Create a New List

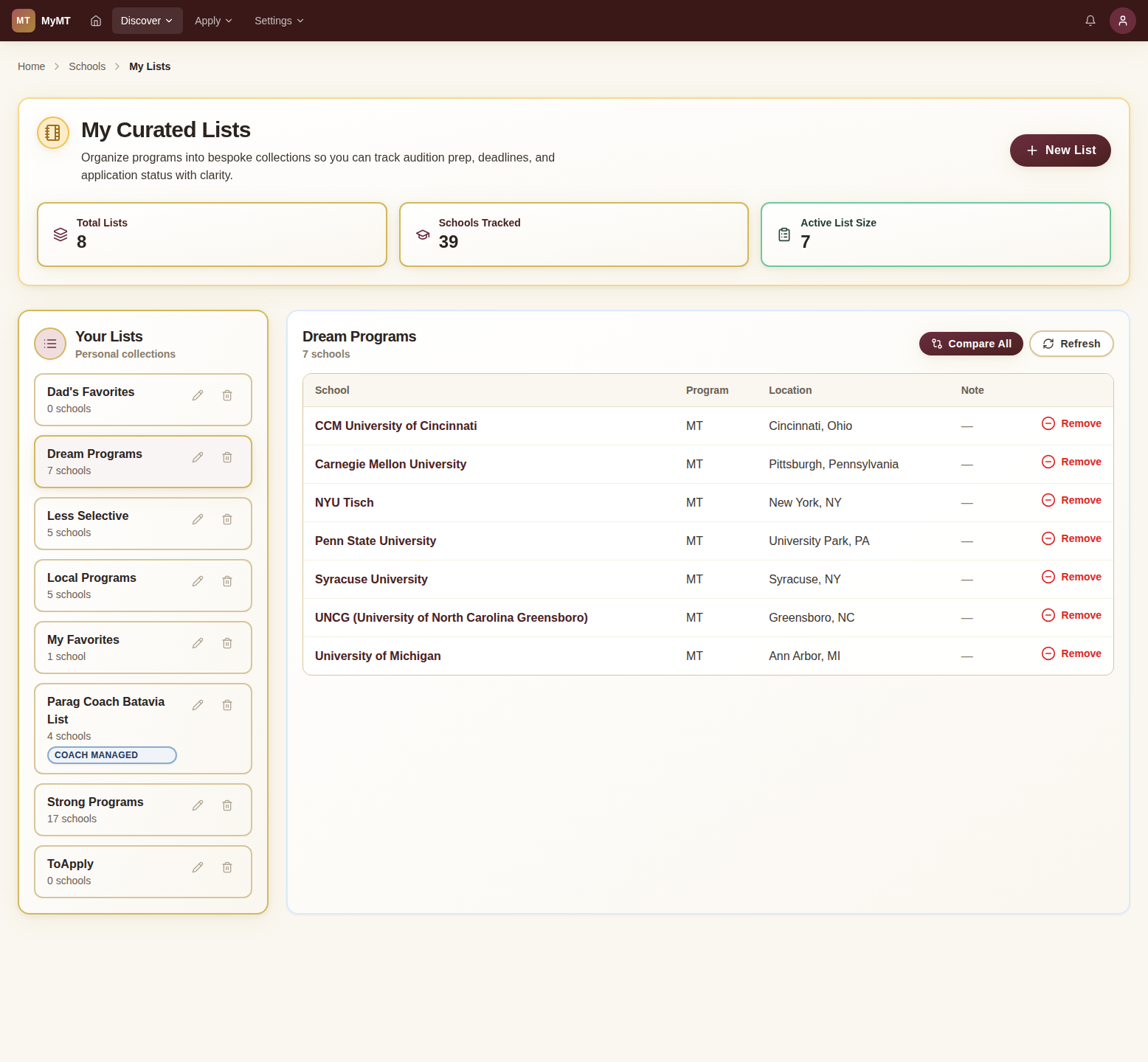pyautogui.click(x=1060, y=150)
